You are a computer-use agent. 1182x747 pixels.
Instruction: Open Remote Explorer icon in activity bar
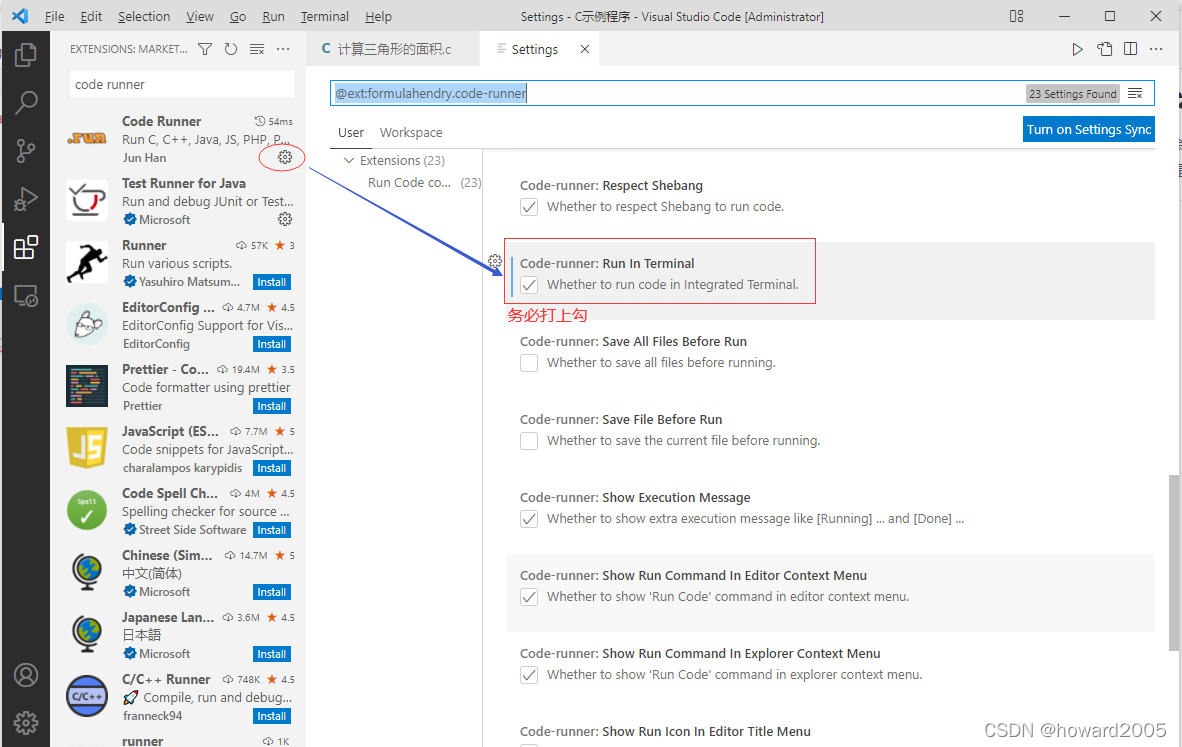click(26, 295)
